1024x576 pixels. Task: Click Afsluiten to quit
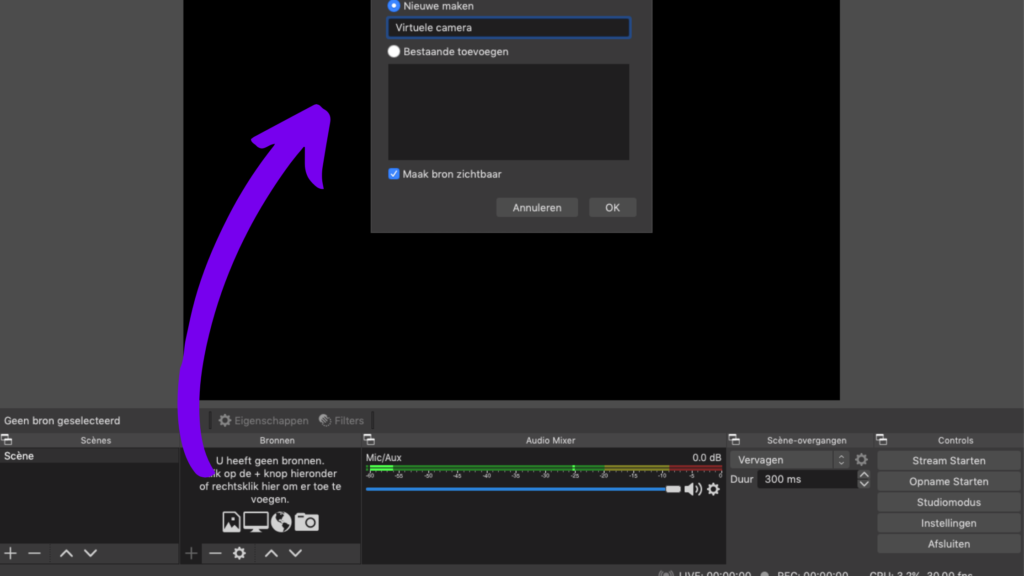coord(948,544)
